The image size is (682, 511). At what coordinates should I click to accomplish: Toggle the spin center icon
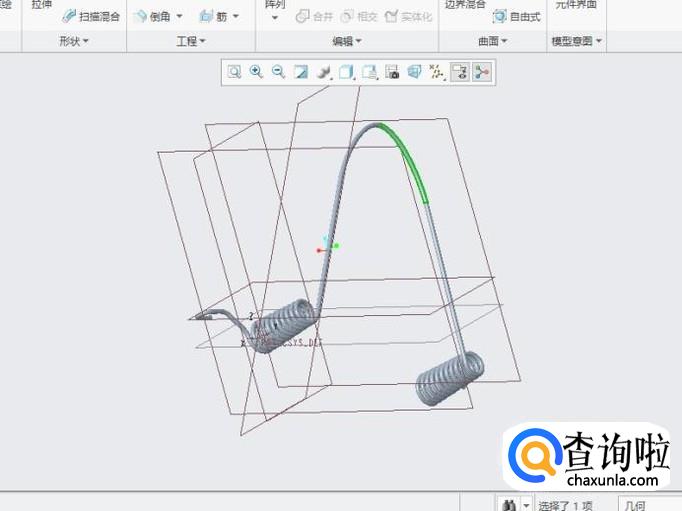point(482,72)
